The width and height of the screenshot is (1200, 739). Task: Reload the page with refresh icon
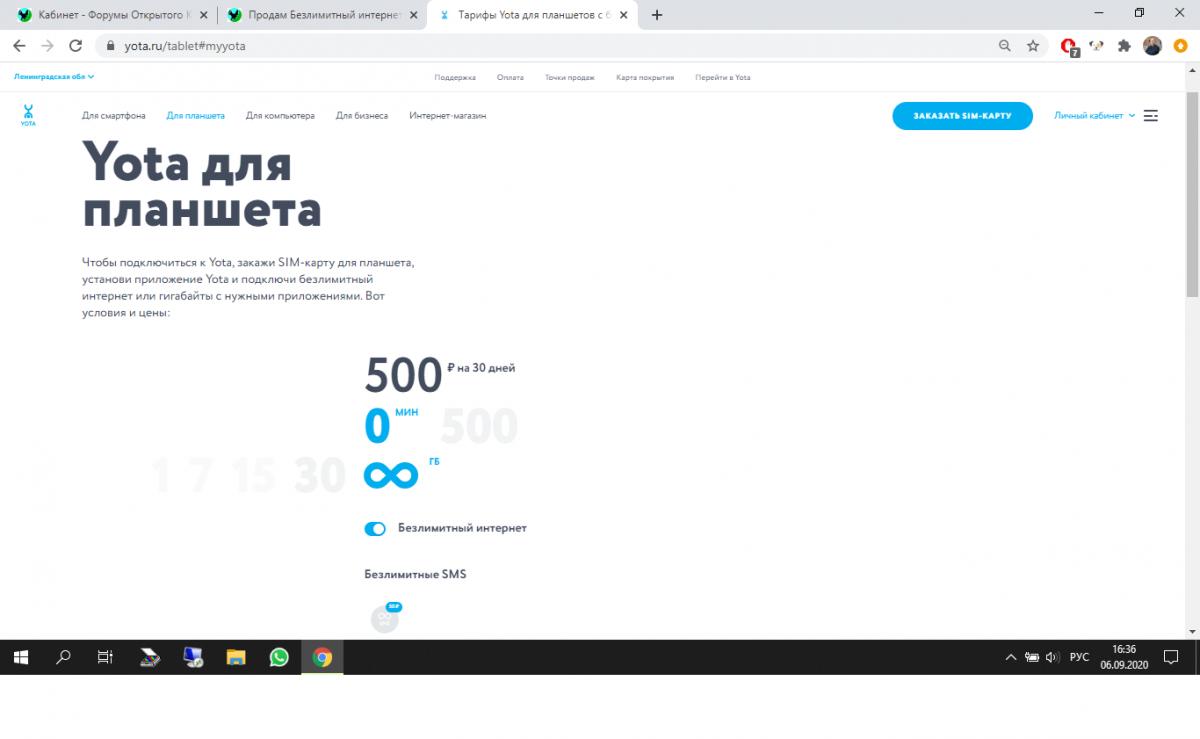pos(76,46)
